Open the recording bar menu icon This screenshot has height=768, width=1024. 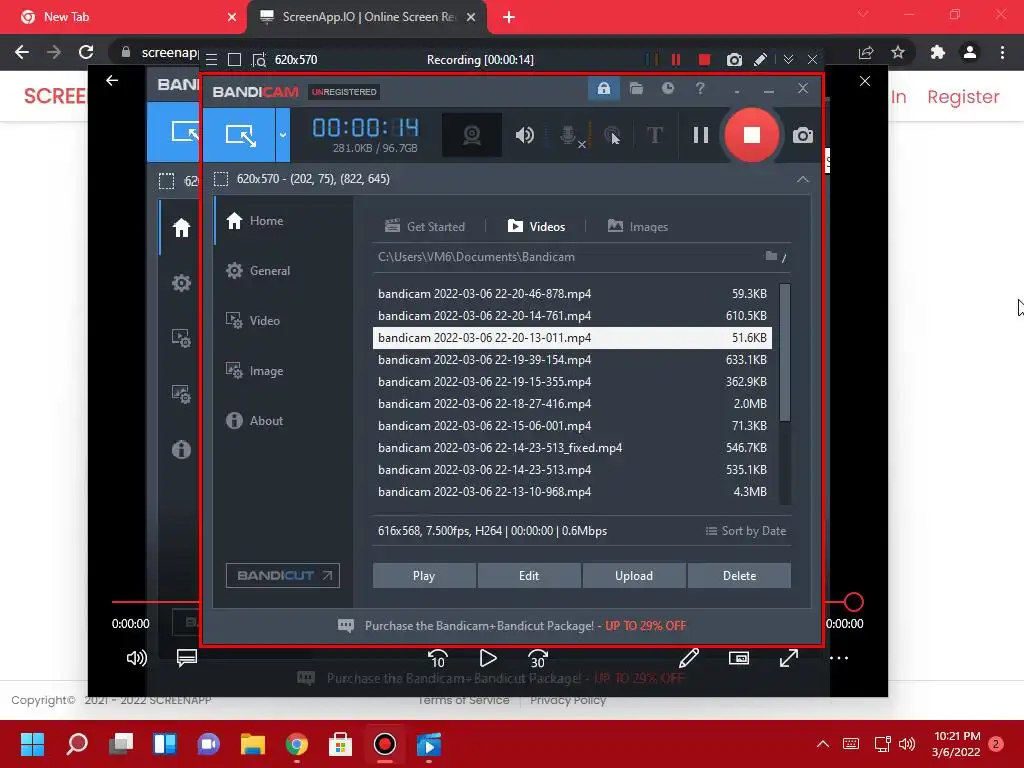pos(212,60)
